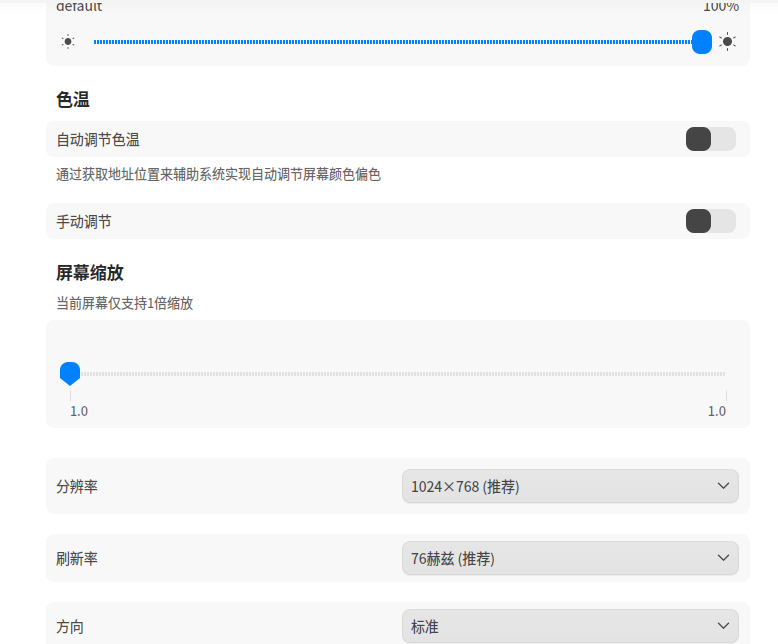Click the left 1.0 scale label
The width and height of the screenshot is (778, 644).
click(79, 411)
